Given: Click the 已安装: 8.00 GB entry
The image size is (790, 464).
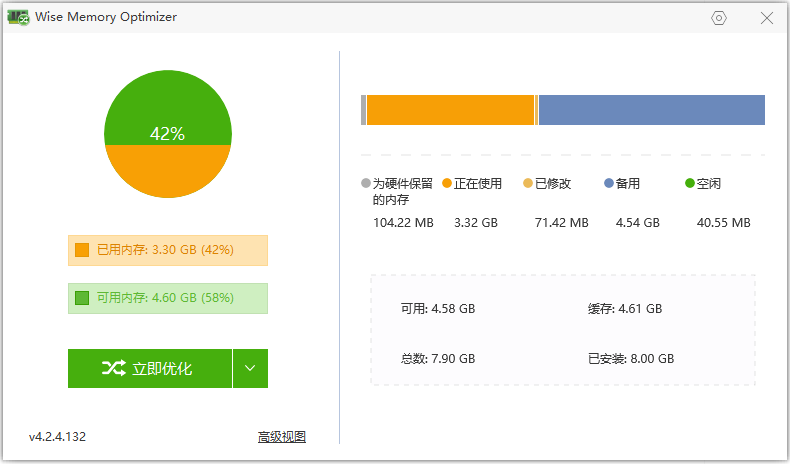Looking at the screenshot, I should (x=631, y=359).
